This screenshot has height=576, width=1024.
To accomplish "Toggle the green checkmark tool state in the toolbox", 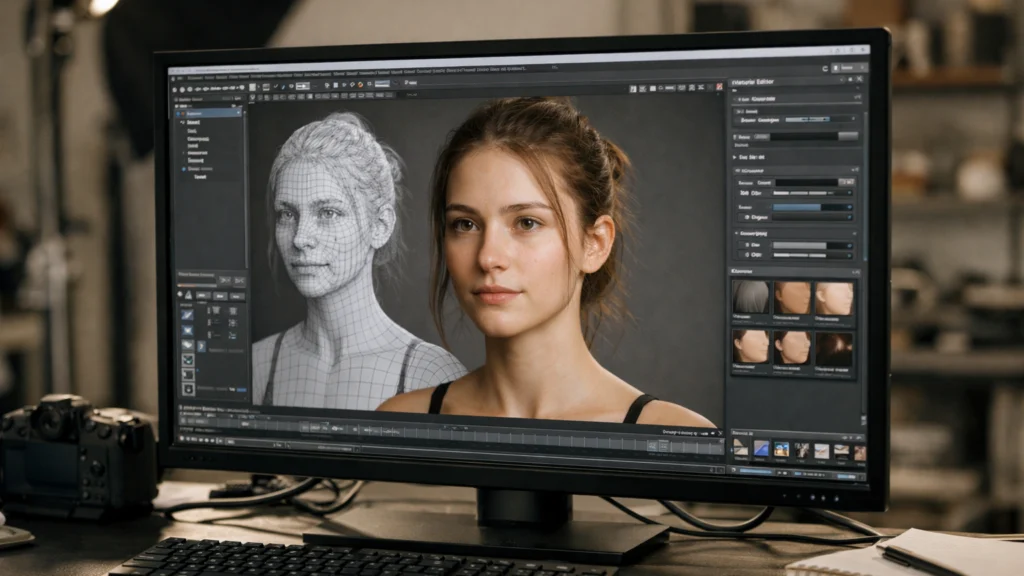I will pyautogui.click(x=187, y=360).
